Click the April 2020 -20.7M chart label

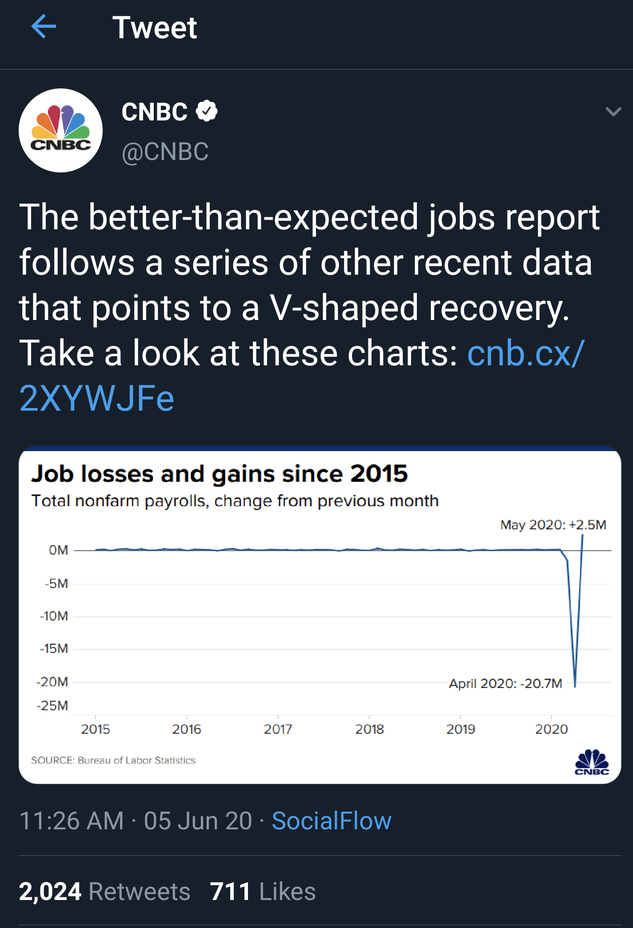pyautogui.click(x=506, y=683)
